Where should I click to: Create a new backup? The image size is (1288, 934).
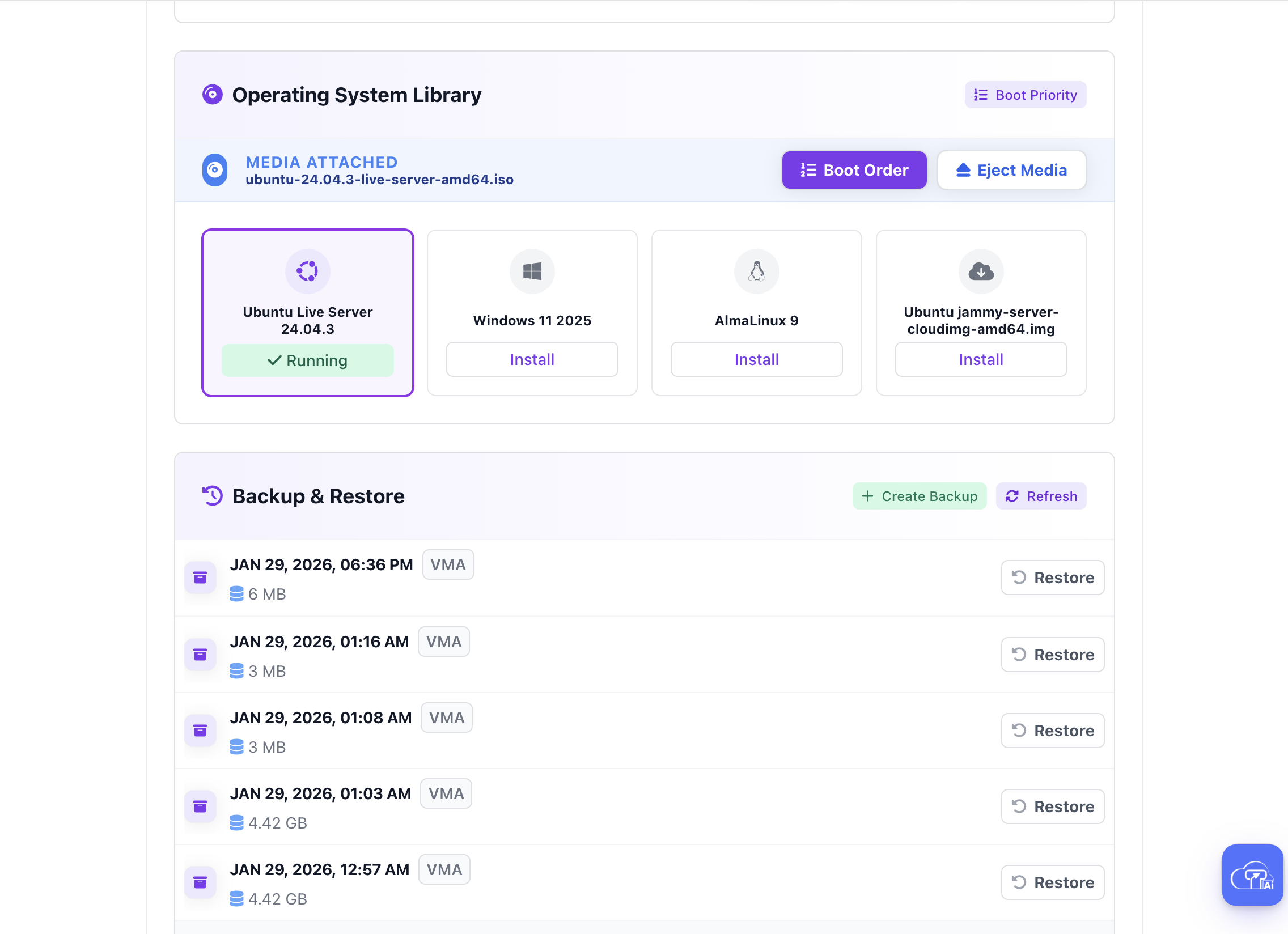(x=920, y=496)
